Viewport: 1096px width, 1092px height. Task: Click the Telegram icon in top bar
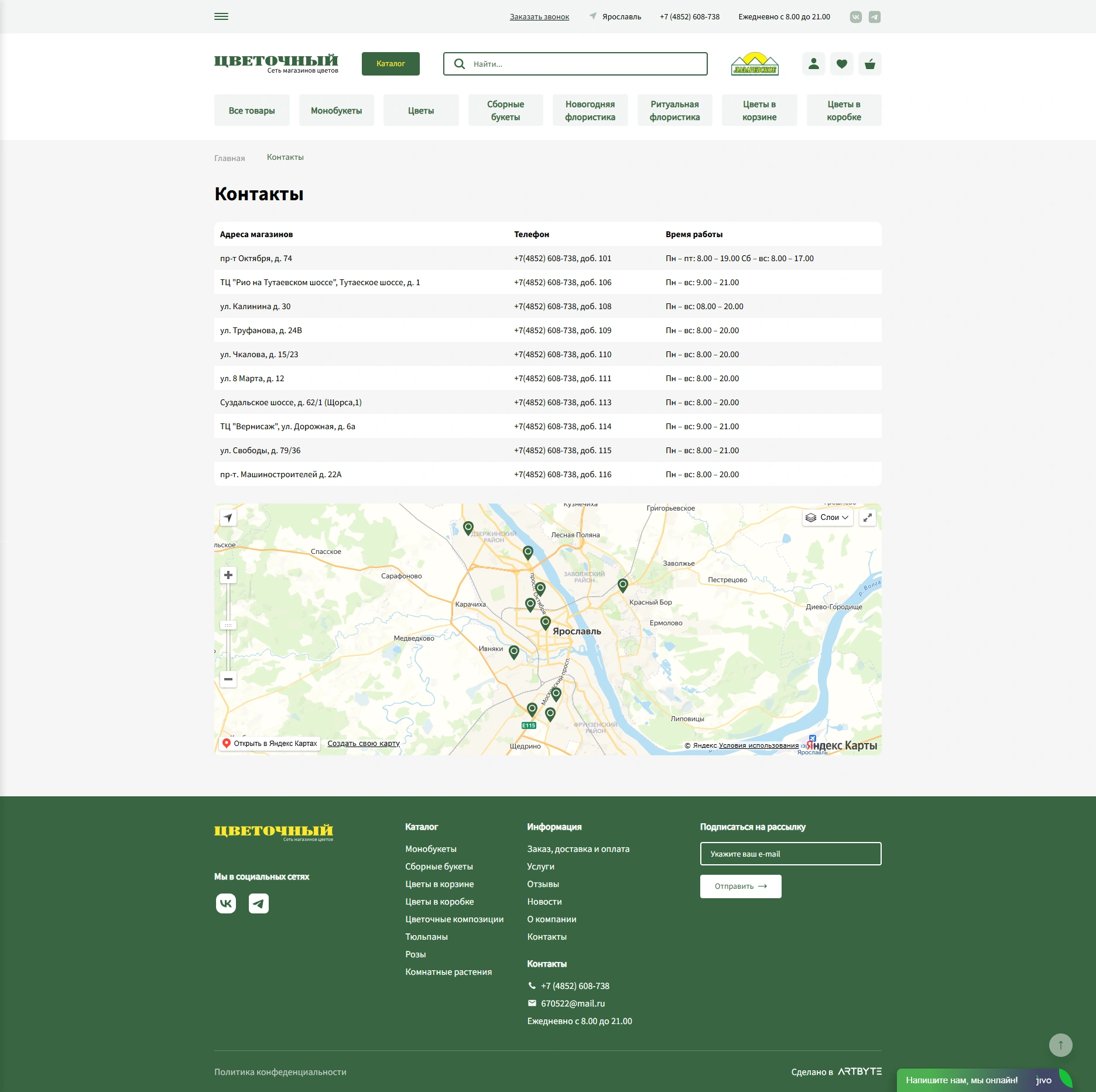point(874,17)
